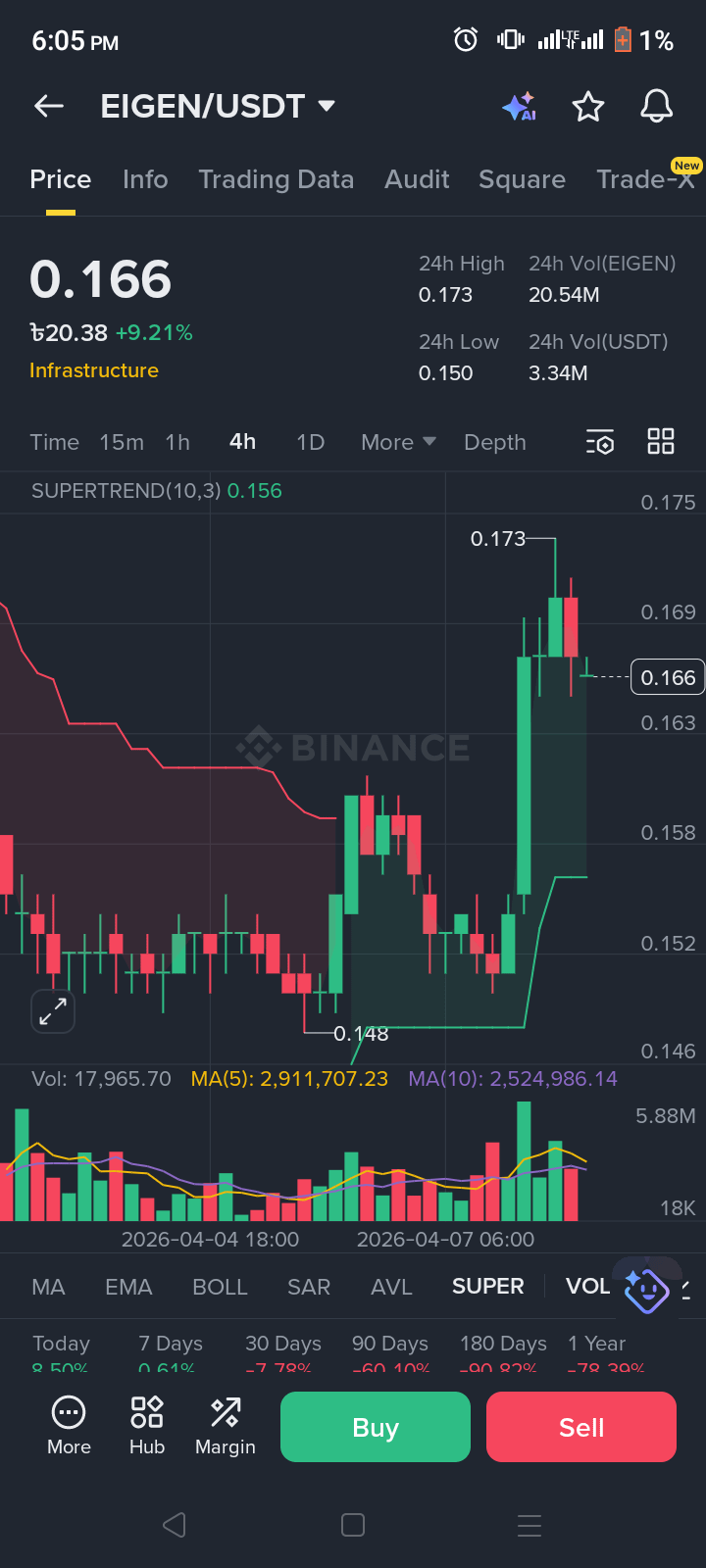Tap the current price tag 0.166
706x1568 pixels.
coord(668,677)
